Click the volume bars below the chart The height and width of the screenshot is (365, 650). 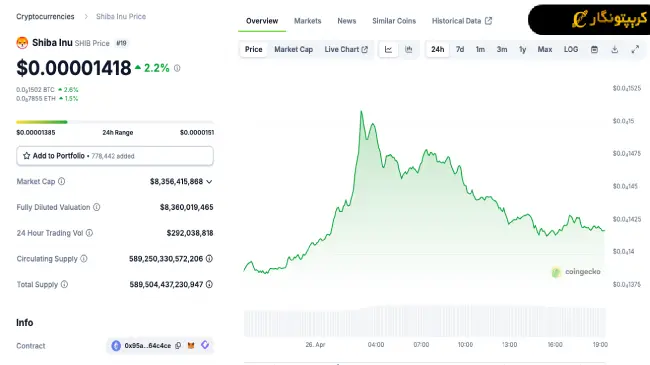tap(425, 322)
